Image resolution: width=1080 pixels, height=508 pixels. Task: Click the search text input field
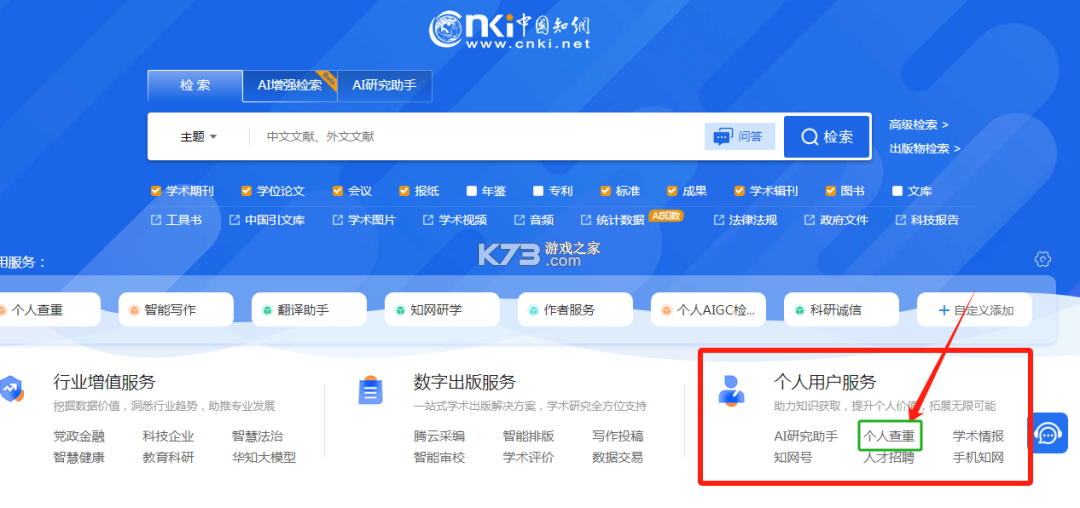[475, 136]
